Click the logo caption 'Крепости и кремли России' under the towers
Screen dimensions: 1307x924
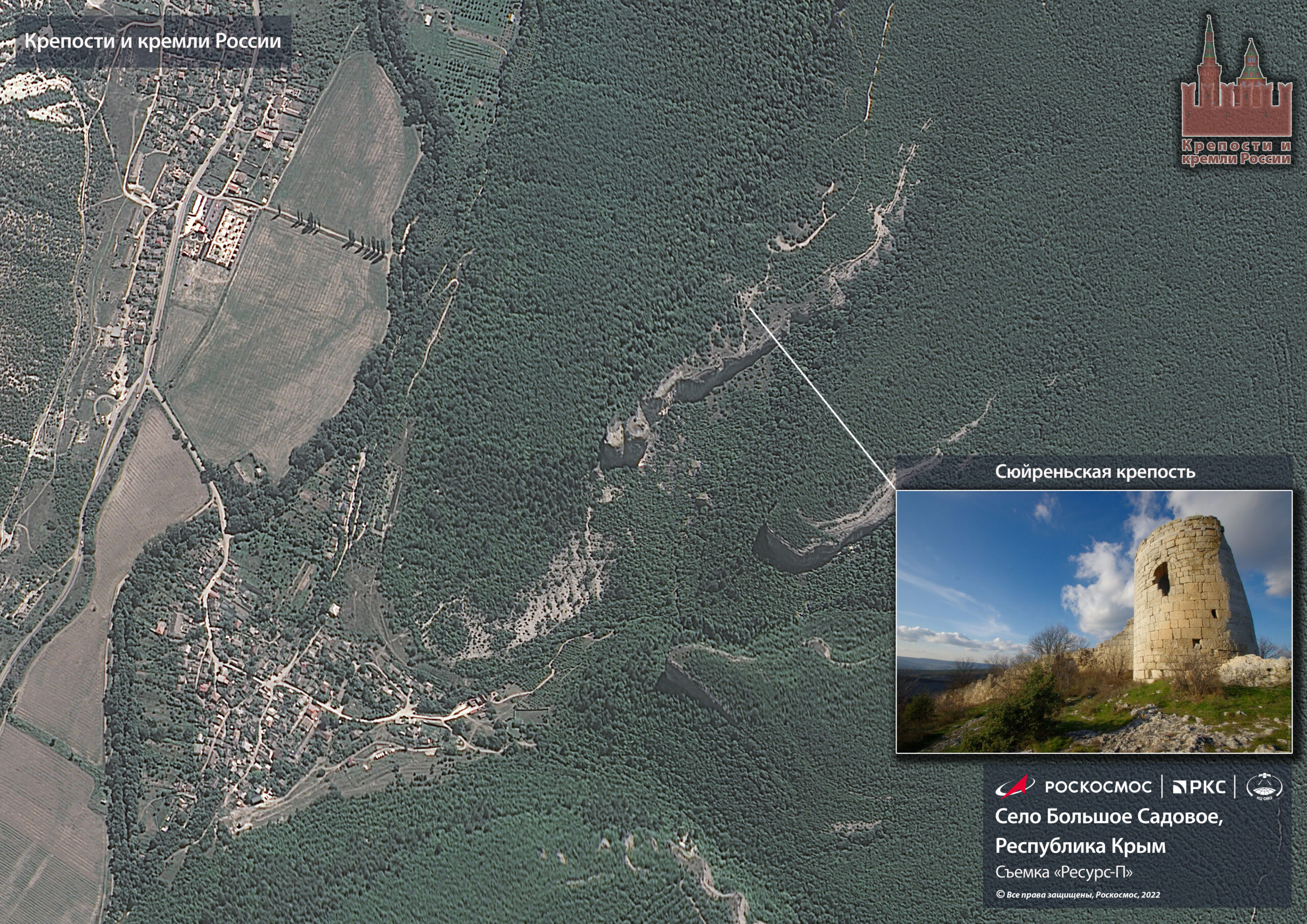[1236, 153]
